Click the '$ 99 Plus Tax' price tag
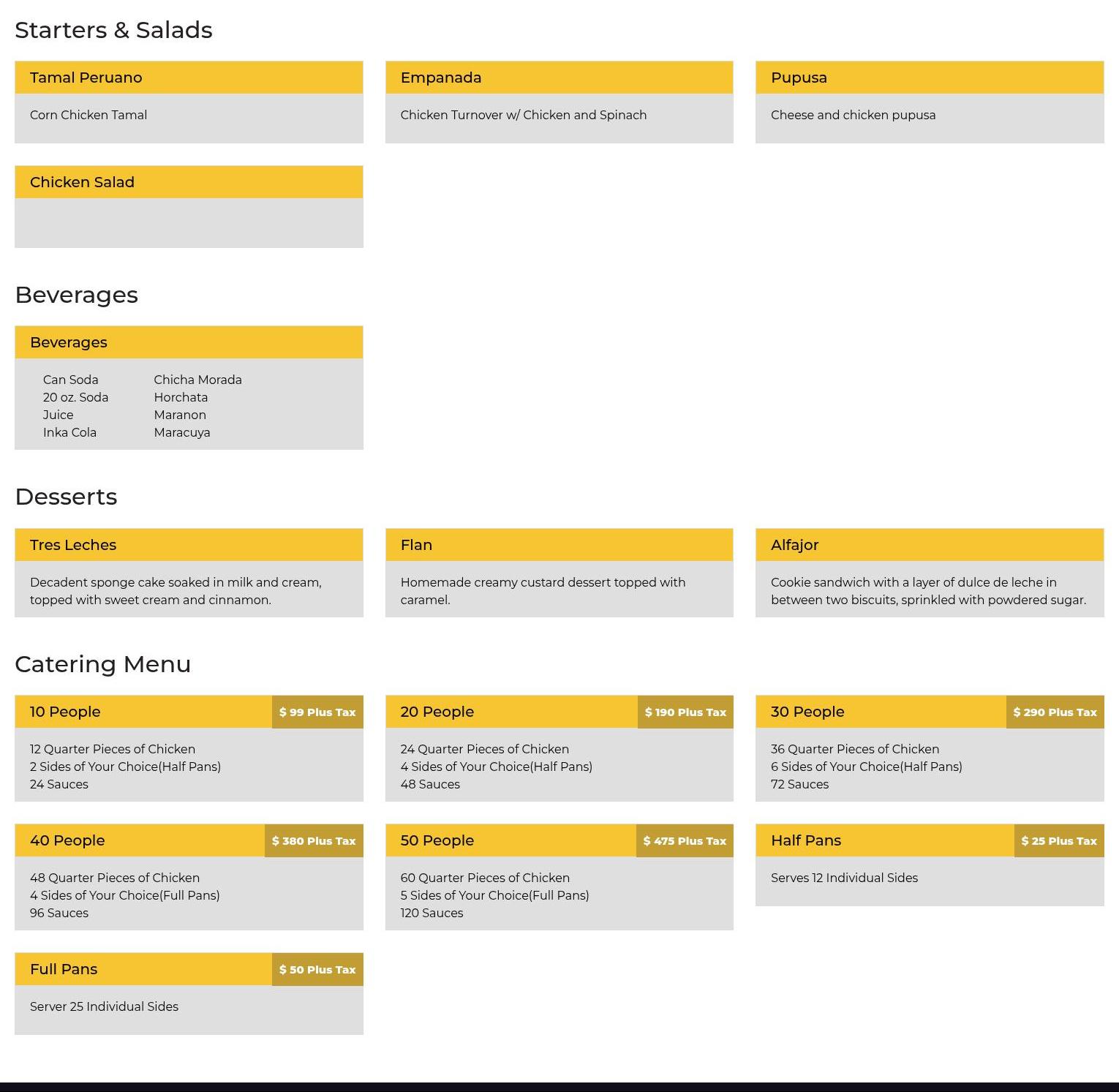Viewport: 1119px width, 1092px height. (317, 712)
